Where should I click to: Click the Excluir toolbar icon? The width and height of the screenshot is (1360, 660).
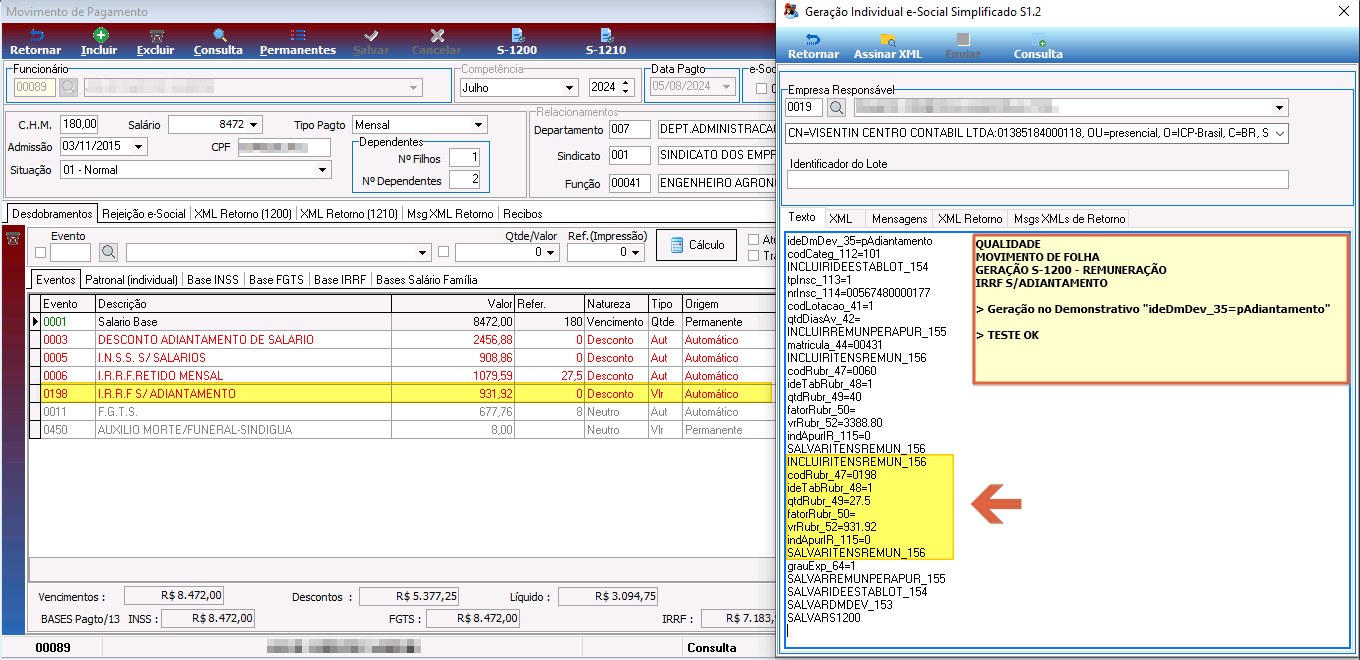point(156,35)
